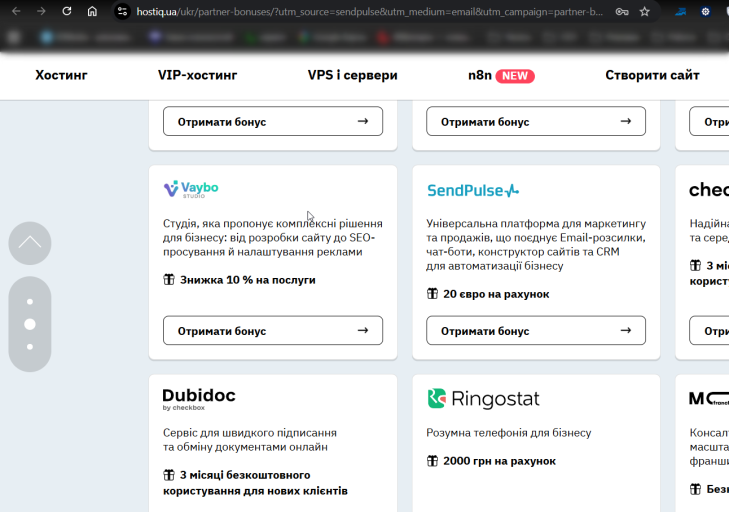
Task: Open site information icon in address bar
Action: [122, 11]
